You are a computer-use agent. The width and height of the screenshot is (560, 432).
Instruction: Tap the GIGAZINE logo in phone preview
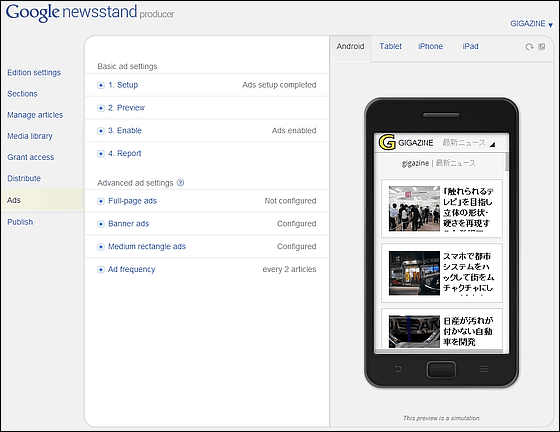[387, 142]
